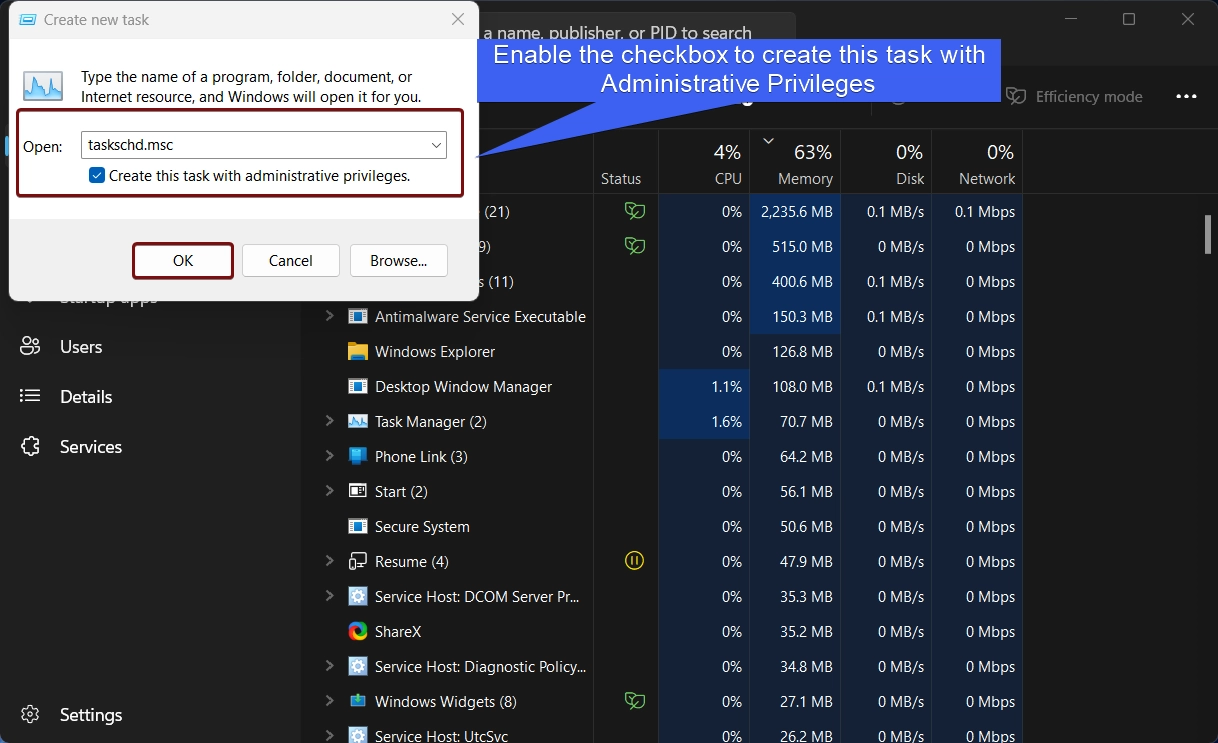Expand Service Host: DCOM Server row
1218x743 pixels.
pyautogui.click(x=329, y=596)
